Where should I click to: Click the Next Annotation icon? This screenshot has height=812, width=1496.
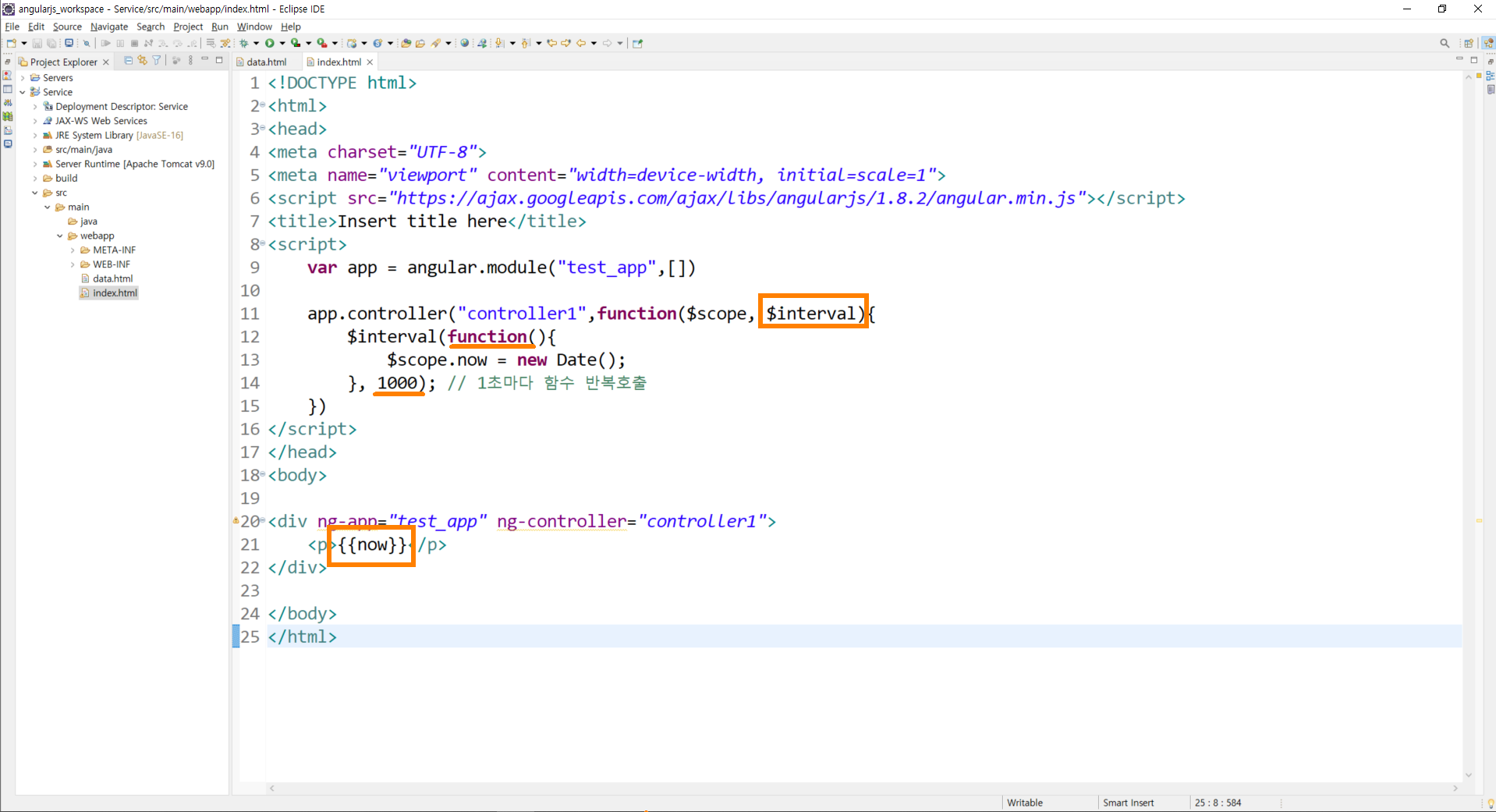point(500,44)
